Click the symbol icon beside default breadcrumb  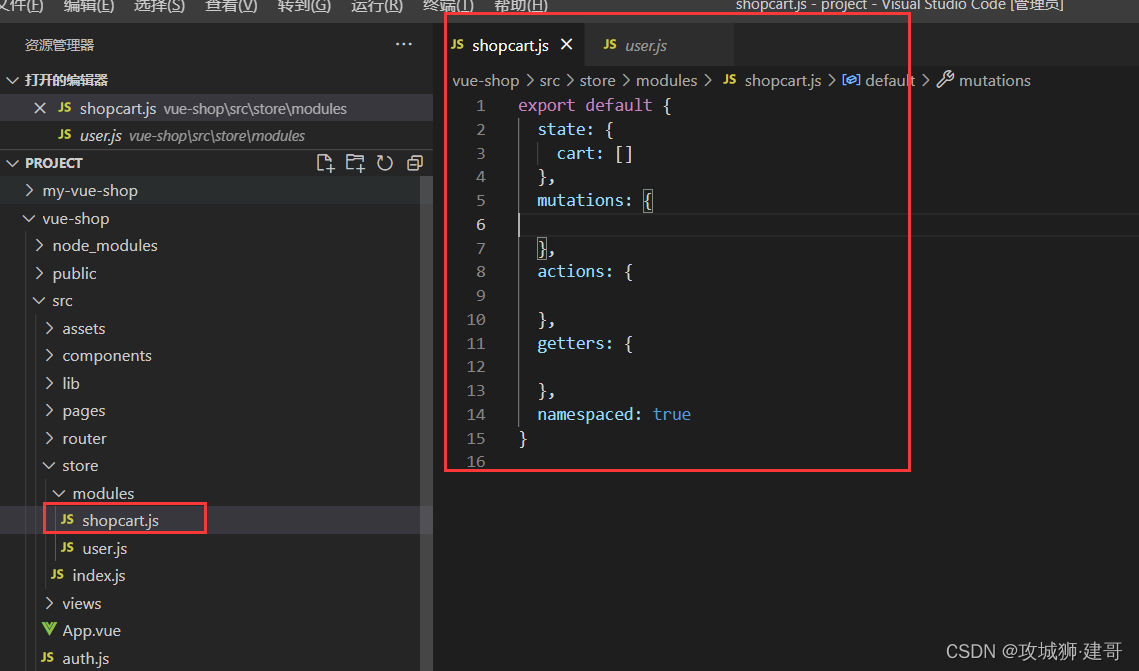(x=851, y=80)
